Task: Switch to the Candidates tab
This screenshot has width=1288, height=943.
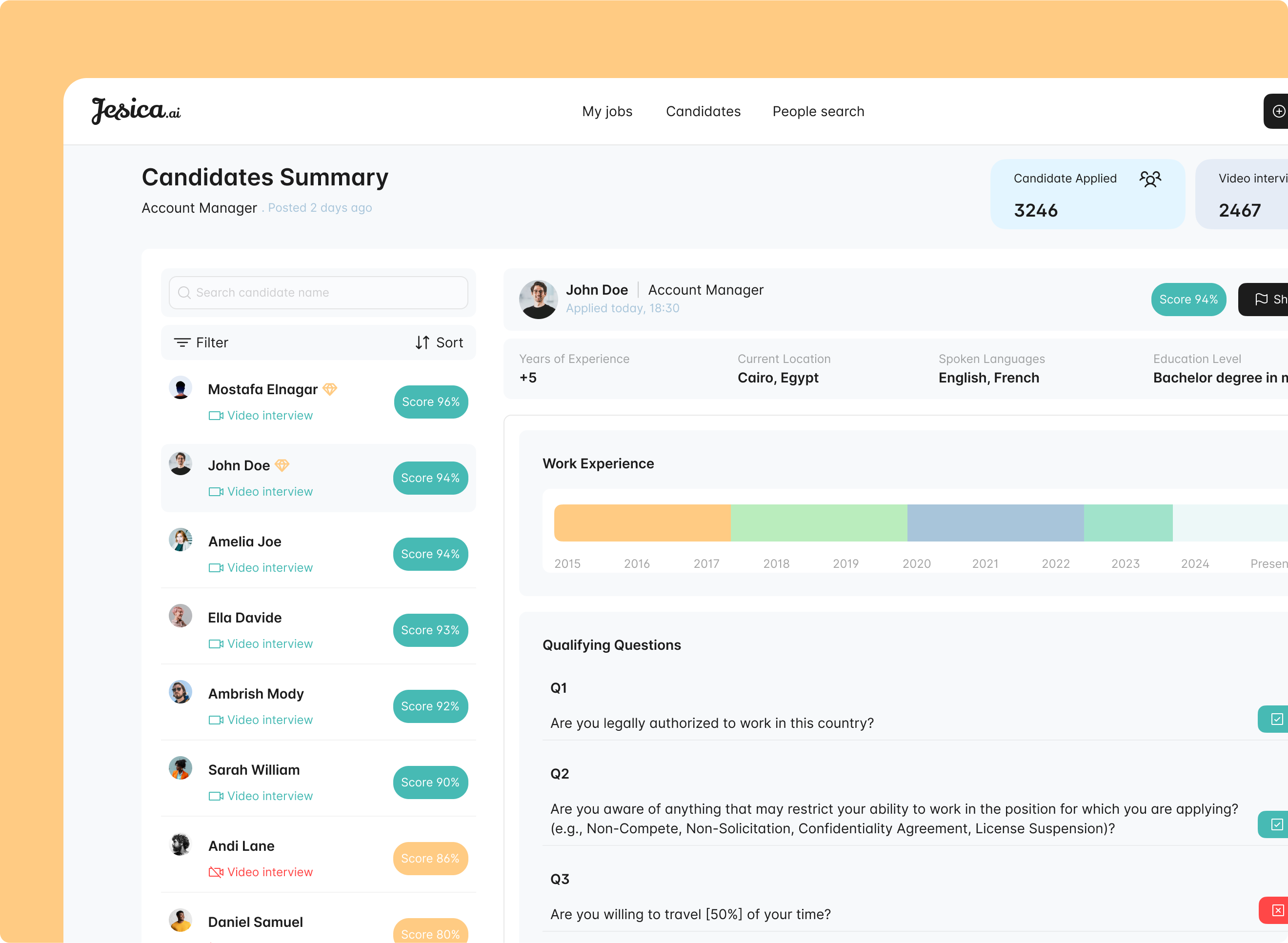Action: 703,111
